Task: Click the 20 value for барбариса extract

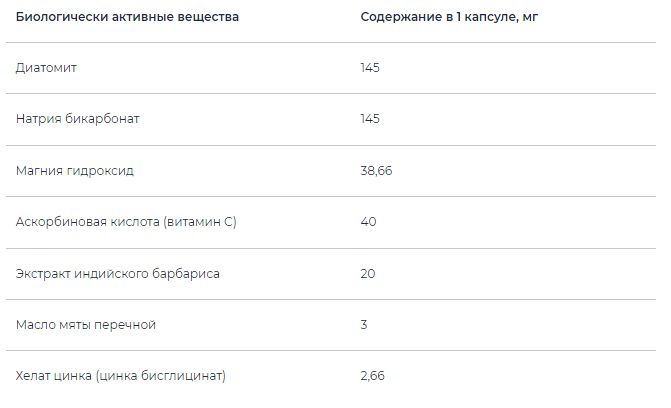Action: pyautogui.click(x=368, y=273)
